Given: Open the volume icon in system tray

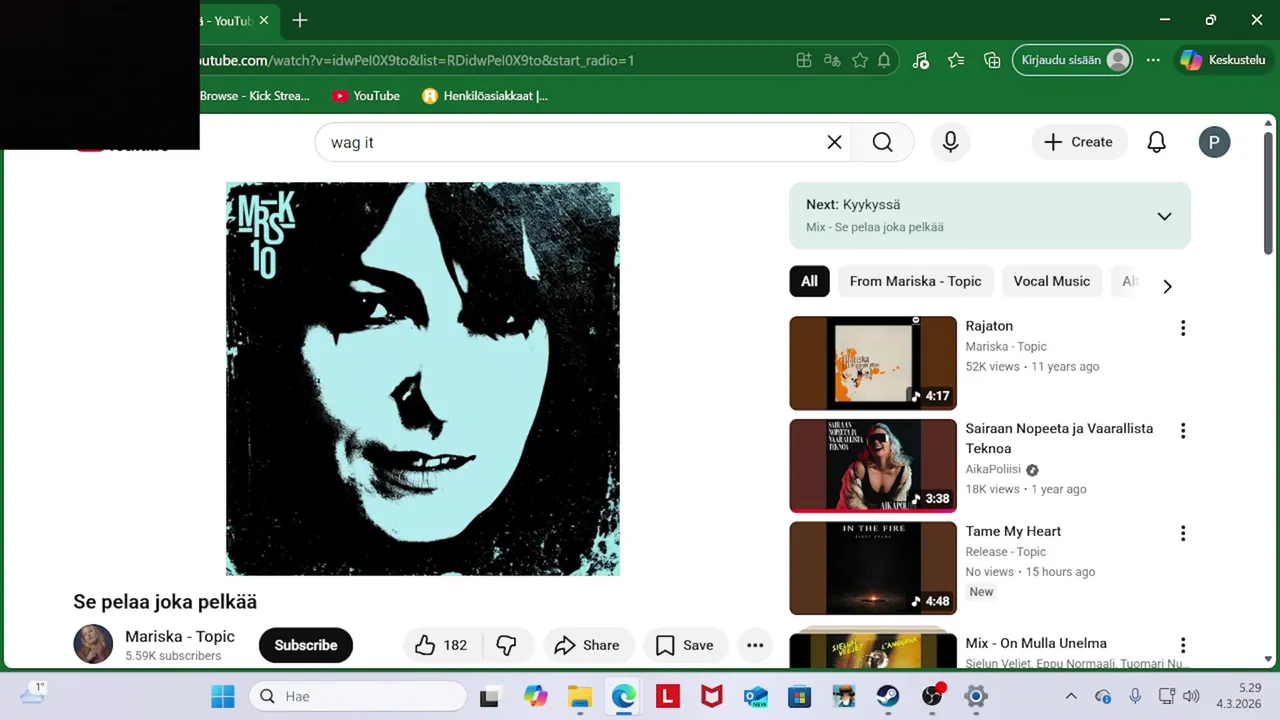Looking at the screenshot, I should click(x=1191, y=696).
